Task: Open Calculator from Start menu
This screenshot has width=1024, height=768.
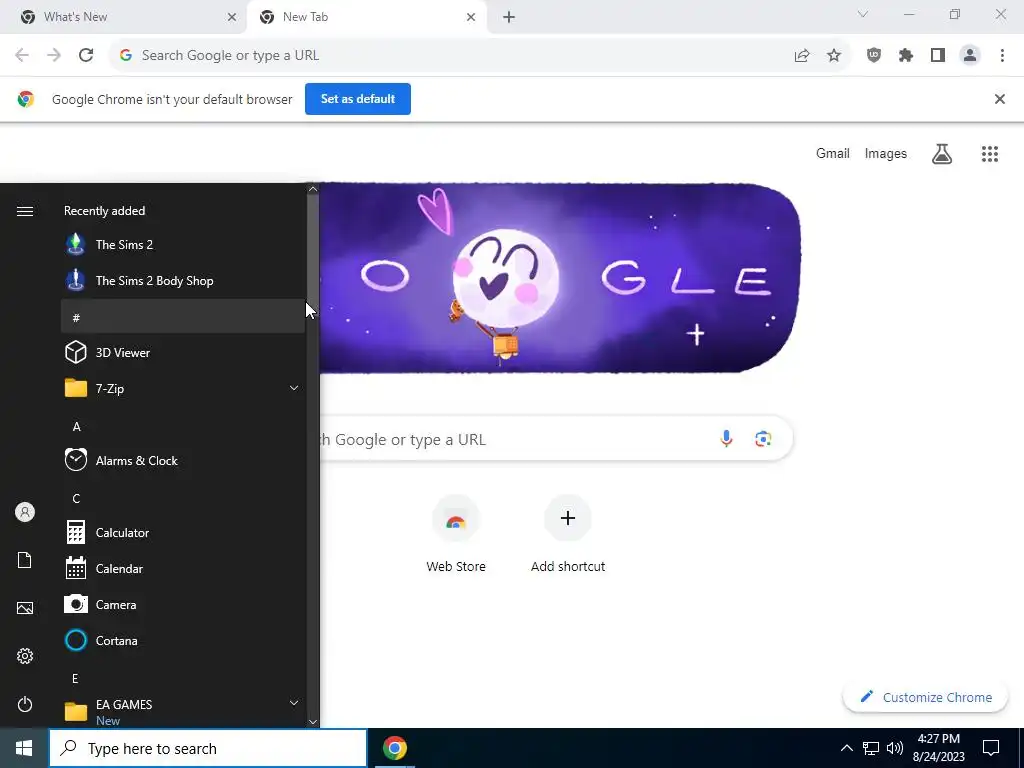Action: pyautogui.click(x=183, y=532)
